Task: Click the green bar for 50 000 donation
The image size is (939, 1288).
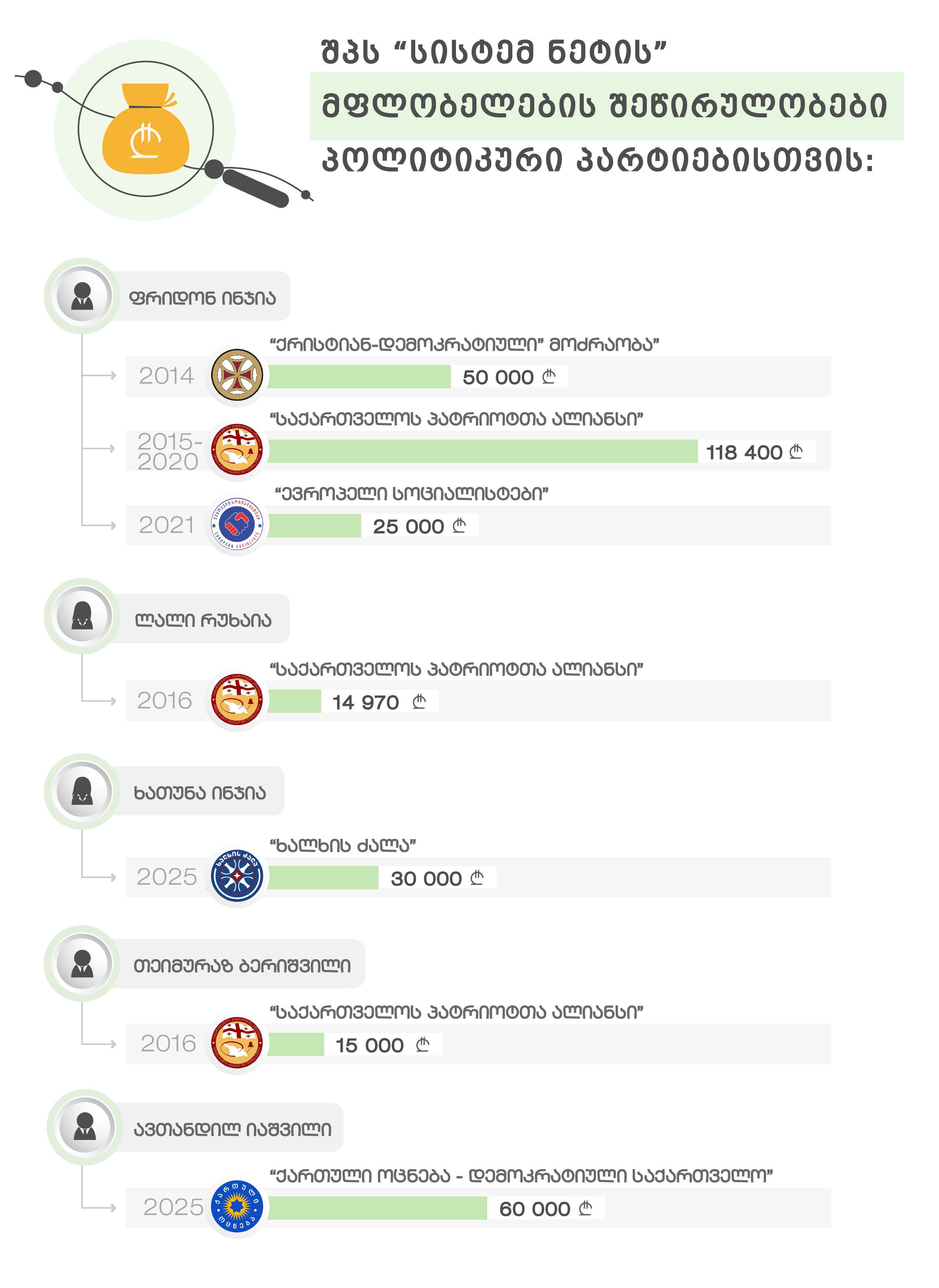Action: 359,376
